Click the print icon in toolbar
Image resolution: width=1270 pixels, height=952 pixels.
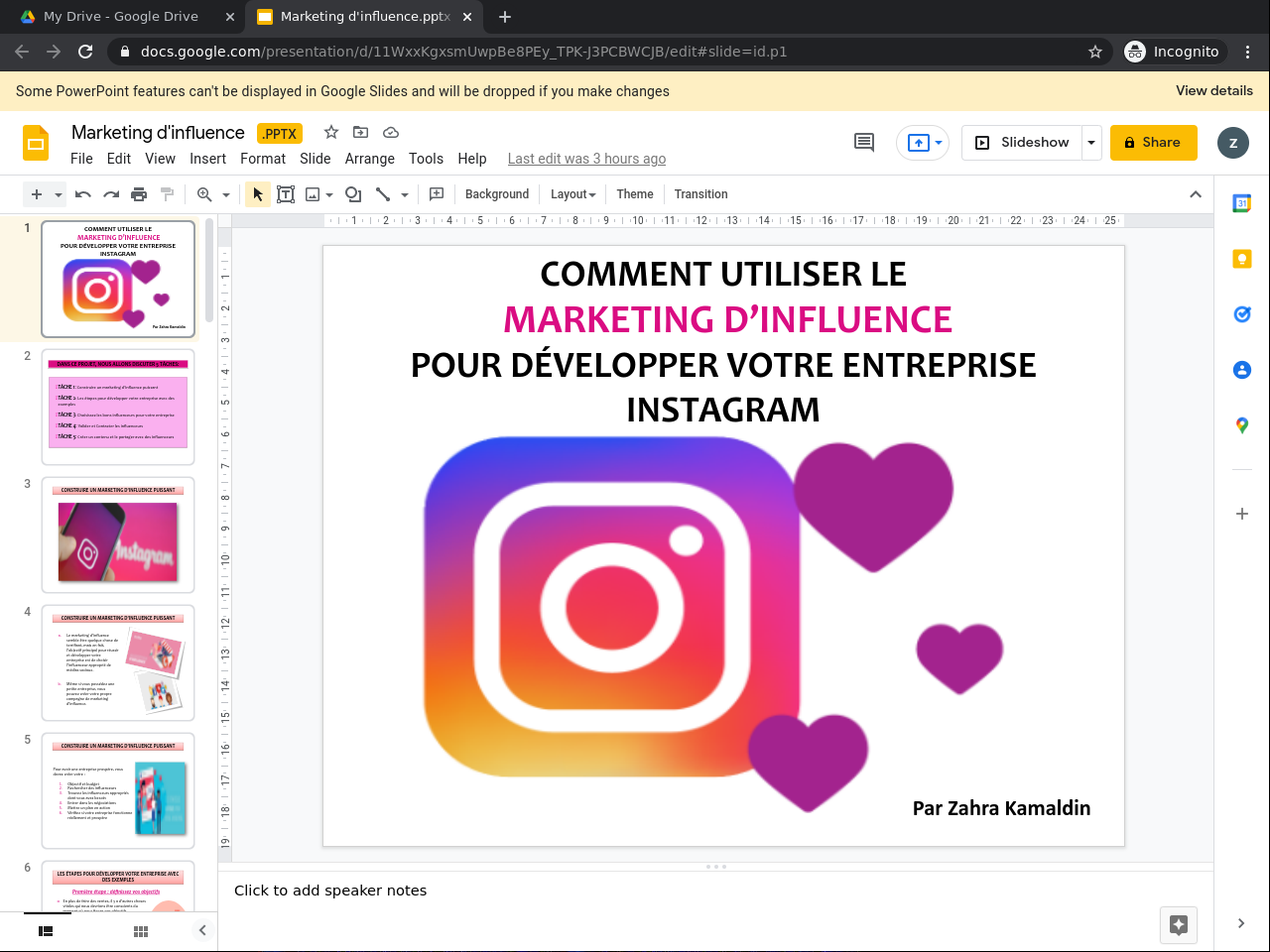[x=139, y=194]
